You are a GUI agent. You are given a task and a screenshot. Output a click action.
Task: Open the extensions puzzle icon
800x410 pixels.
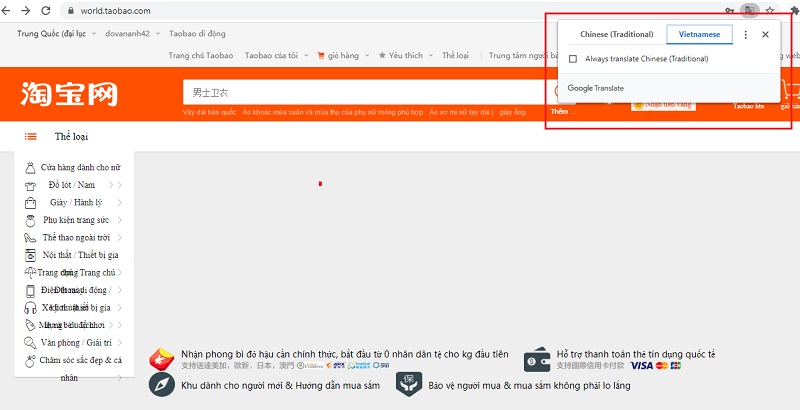tap(795, 10)
